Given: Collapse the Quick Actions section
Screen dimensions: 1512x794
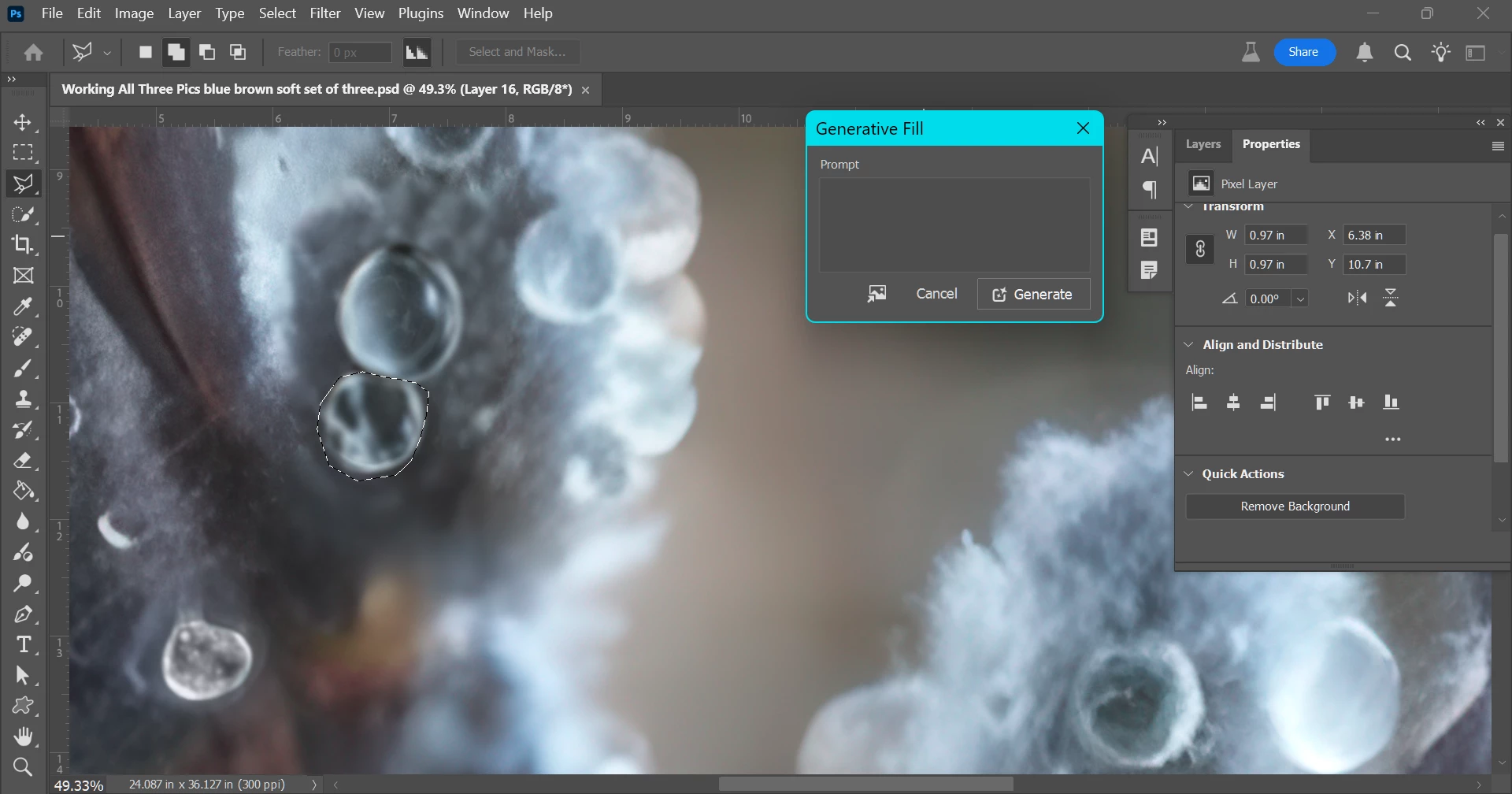Looking at the screenshot, I should [x=1189, y=473].
